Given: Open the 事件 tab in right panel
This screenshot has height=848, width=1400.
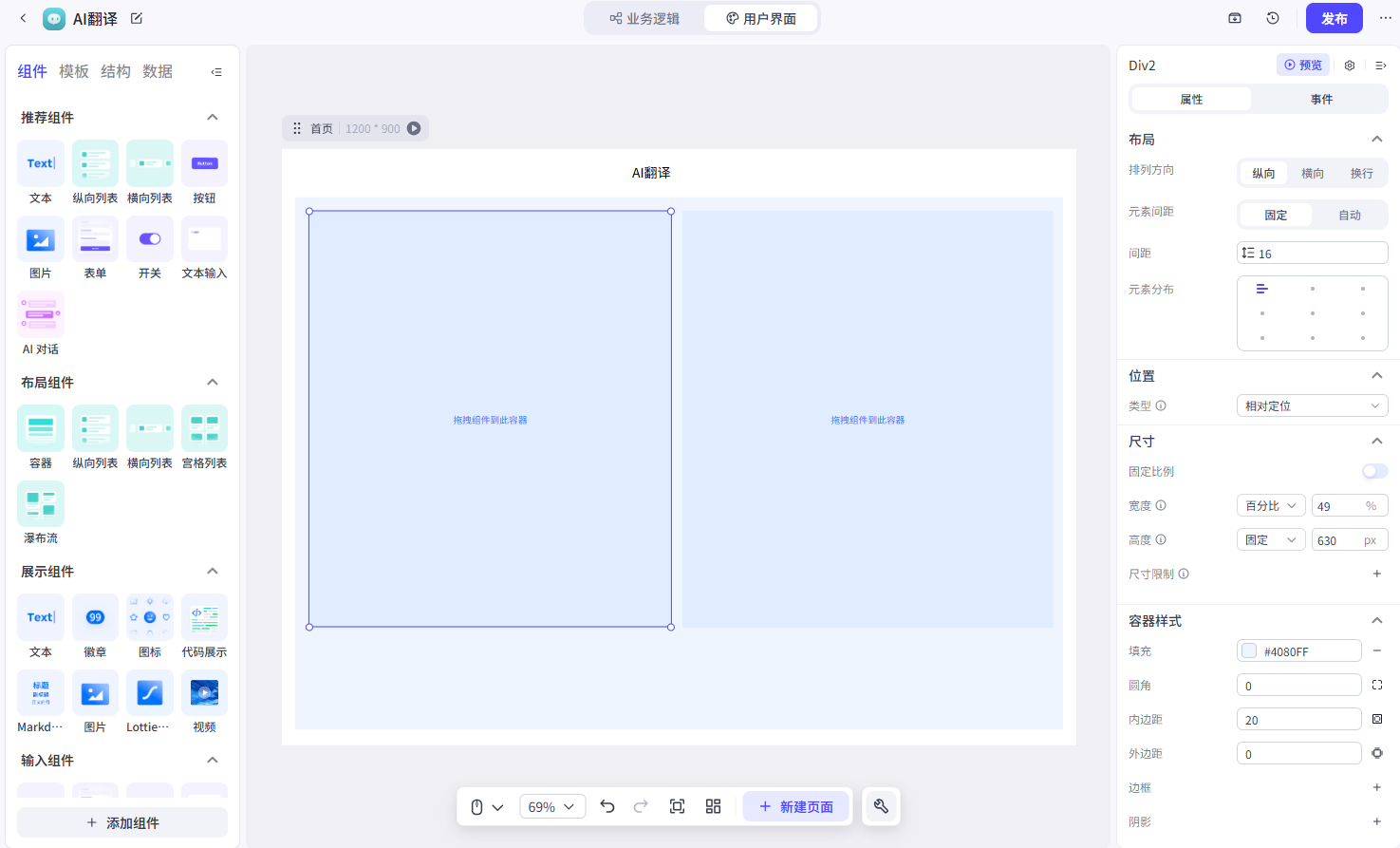Looking at the screenshot, I should pos(1321,98).
